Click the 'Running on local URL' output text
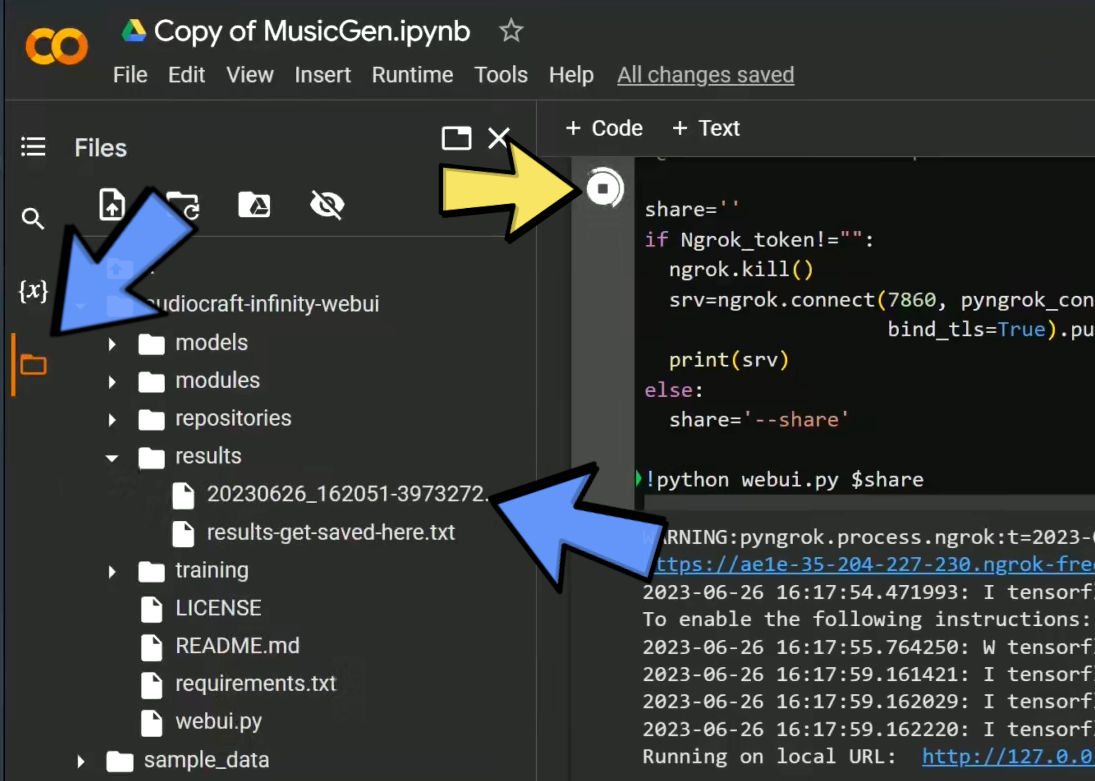This screenshot has width=1095, height=781. (x=769, y=757)
